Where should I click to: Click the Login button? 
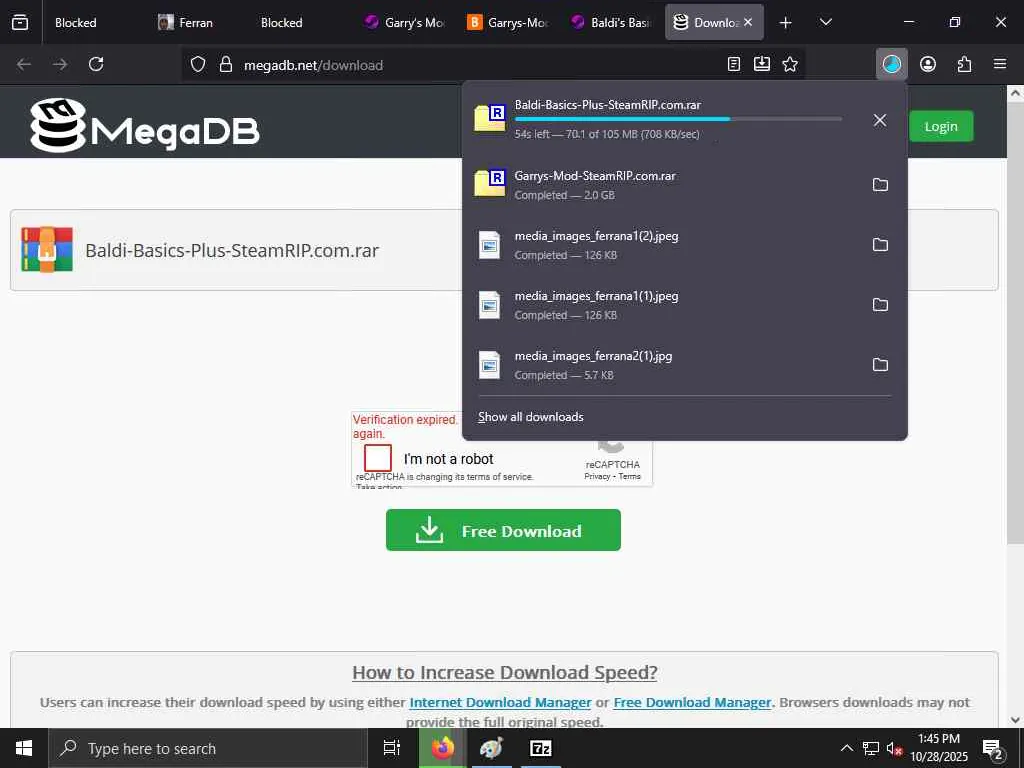click(x=940, y=127)
